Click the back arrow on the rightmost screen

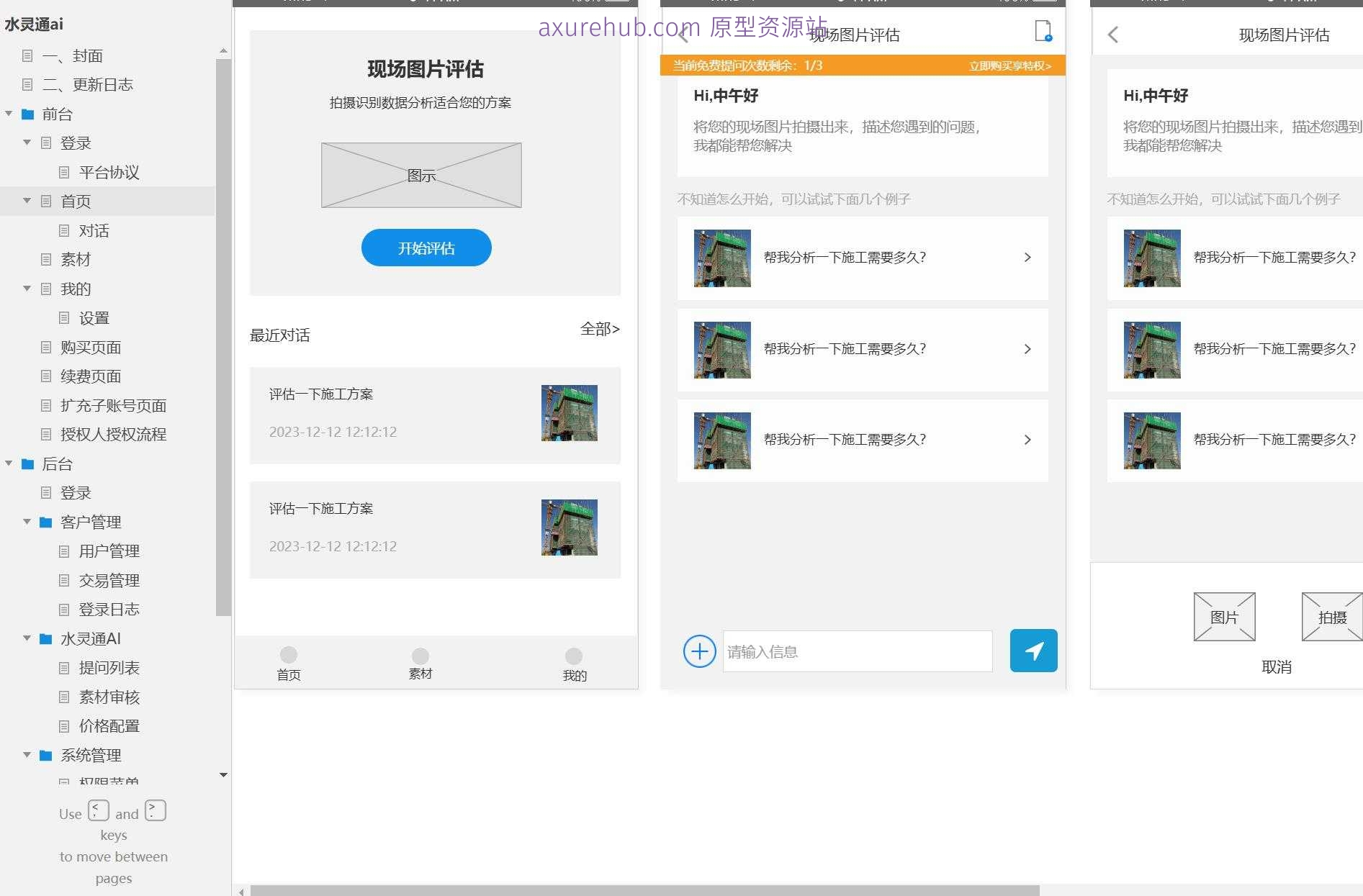[x=1112, y=35]
